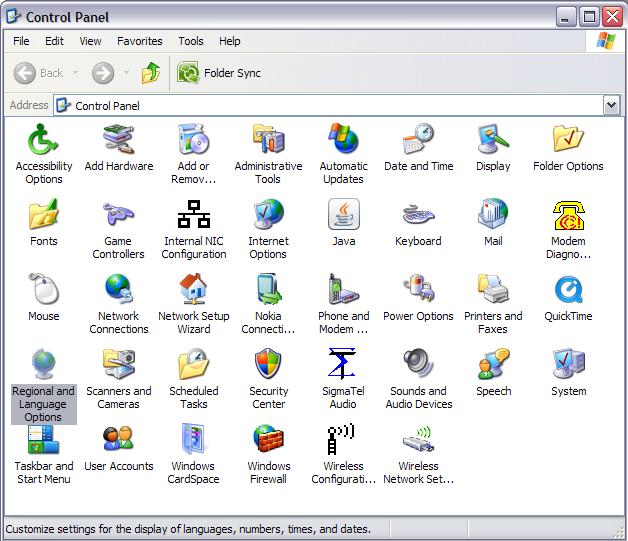
Task: Select Phone and Modem options icon
Action: pyautogui.click(x=343, y=289)
